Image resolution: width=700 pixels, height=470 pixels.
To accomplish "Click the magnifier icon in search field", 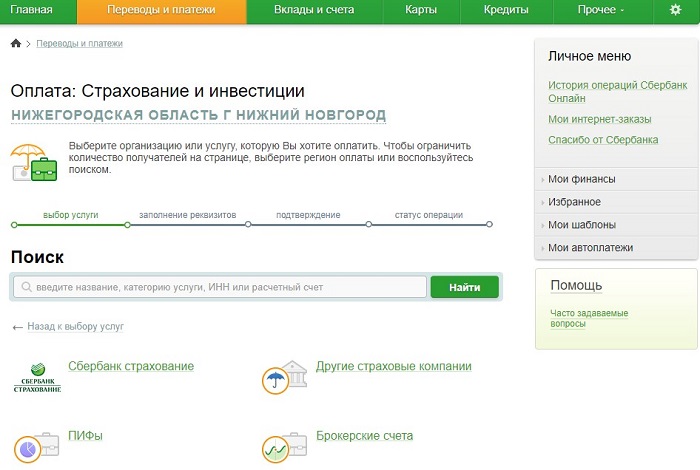I will (24, 288).
